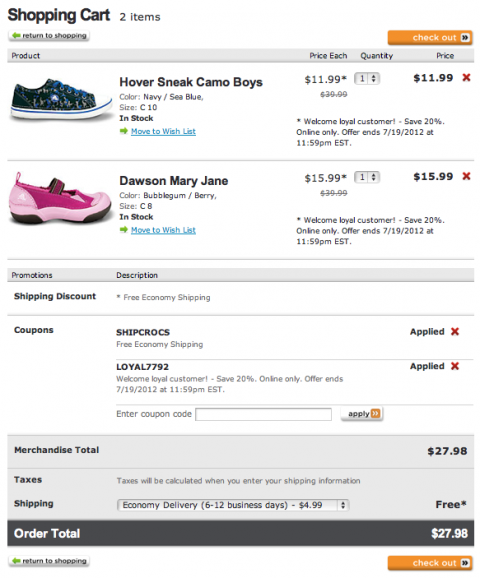This screenshot has height=578, width=480.
Task: Click green arrow beside first Move to Wish List
Action: coord(124,131)
